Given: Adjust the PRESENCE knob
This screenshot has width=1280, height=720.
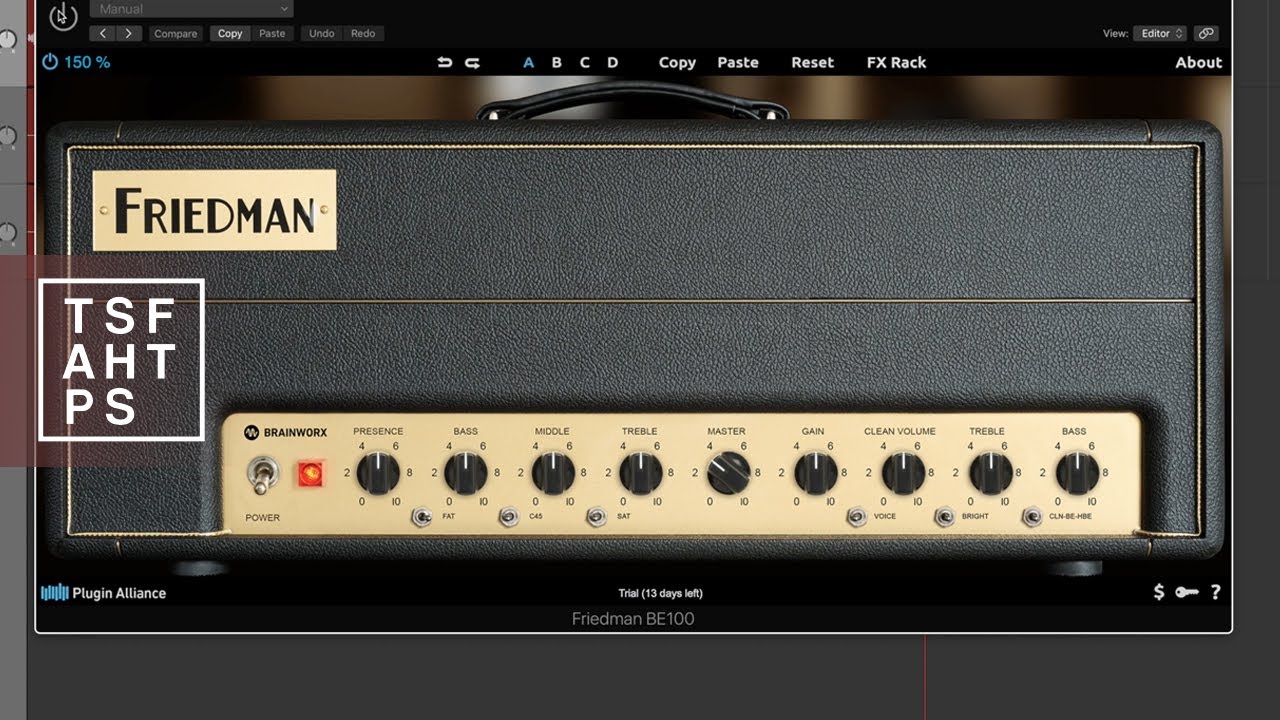Looking at the screenshot, I should [x=378, y=473].
